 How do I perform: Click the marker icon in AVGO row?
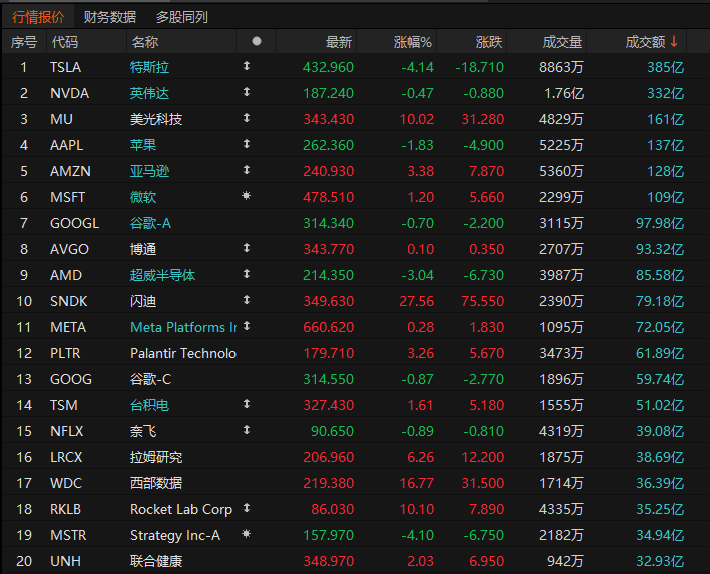pos(247,248)
